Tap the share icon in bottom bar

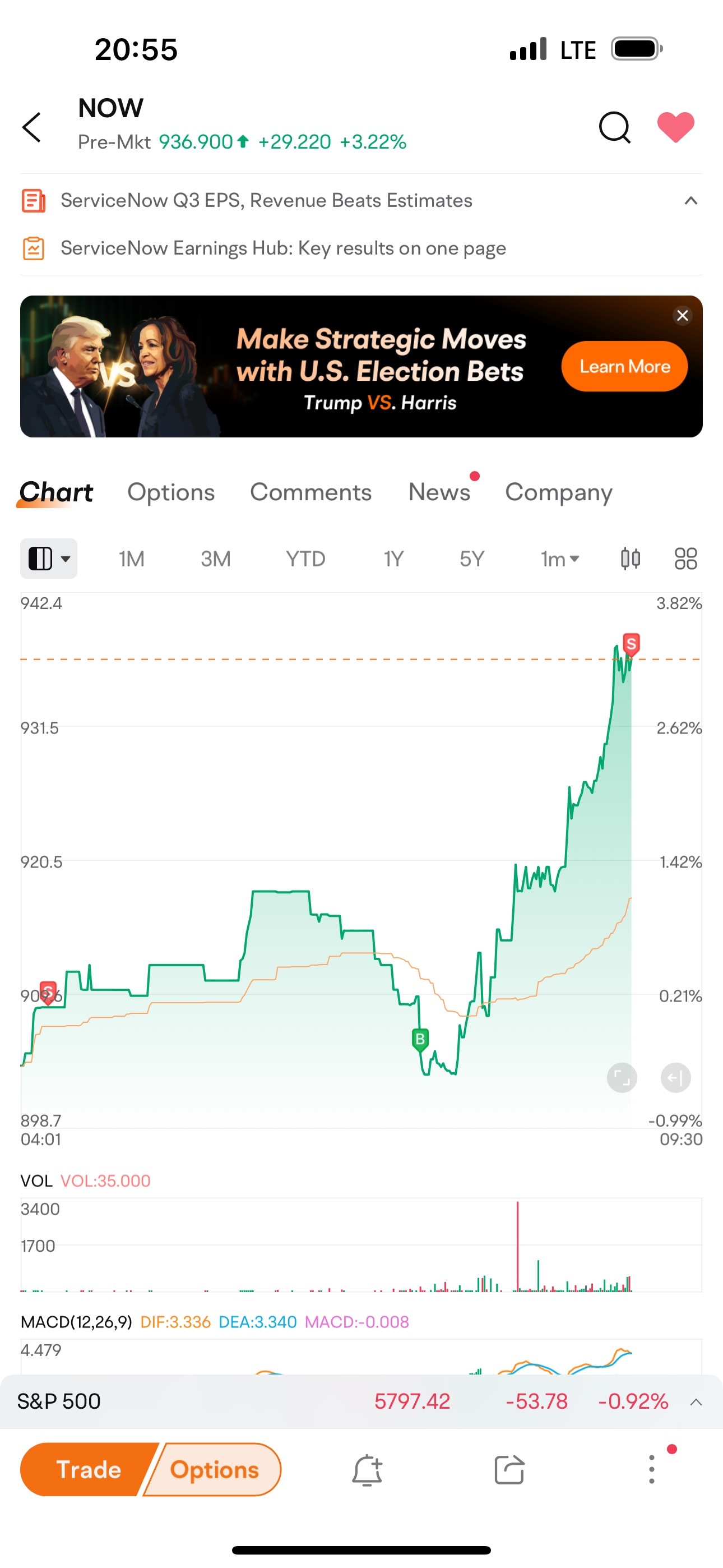click(x=509, y=1470)
